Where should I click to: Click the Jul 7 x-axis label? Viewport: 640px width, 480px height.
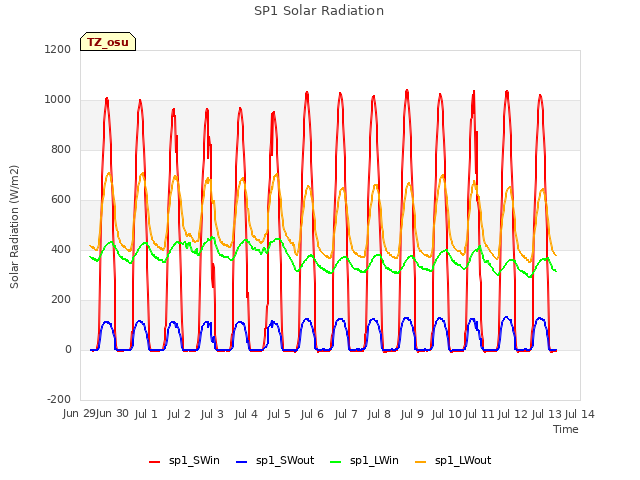346,414
